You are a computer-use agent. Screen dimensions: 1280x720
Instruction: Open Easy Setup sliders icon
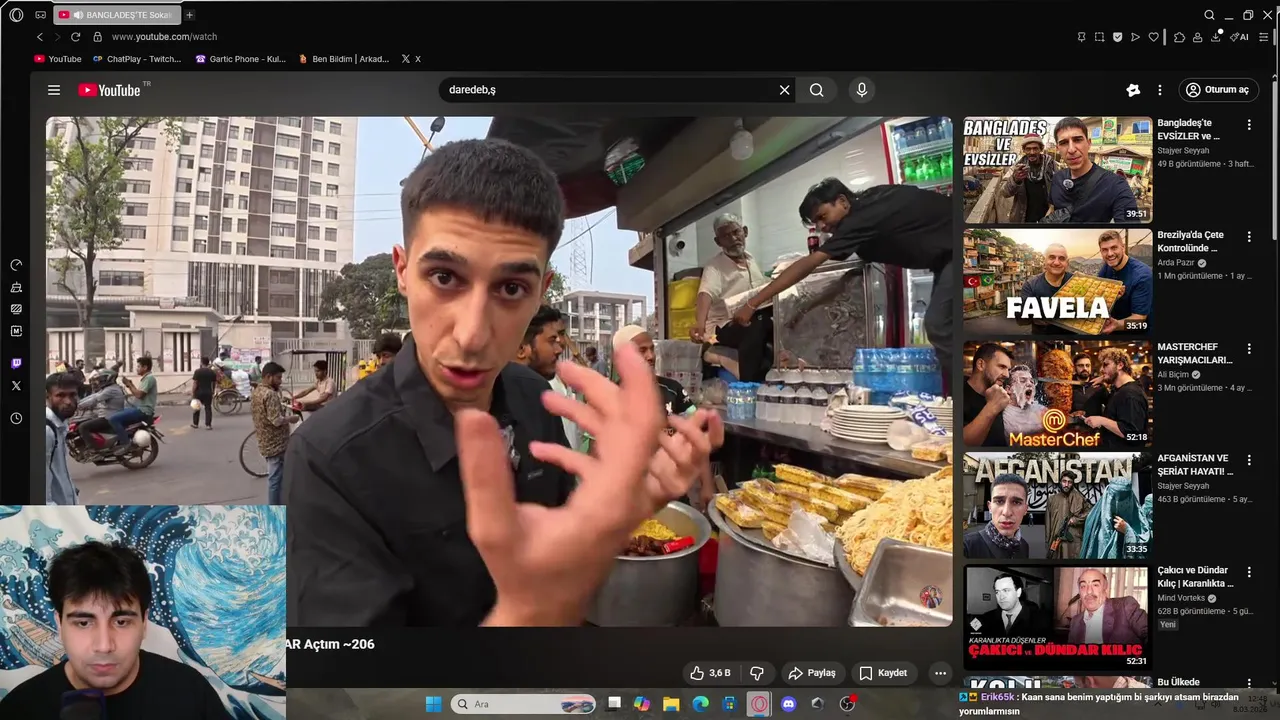[1265, 37]
